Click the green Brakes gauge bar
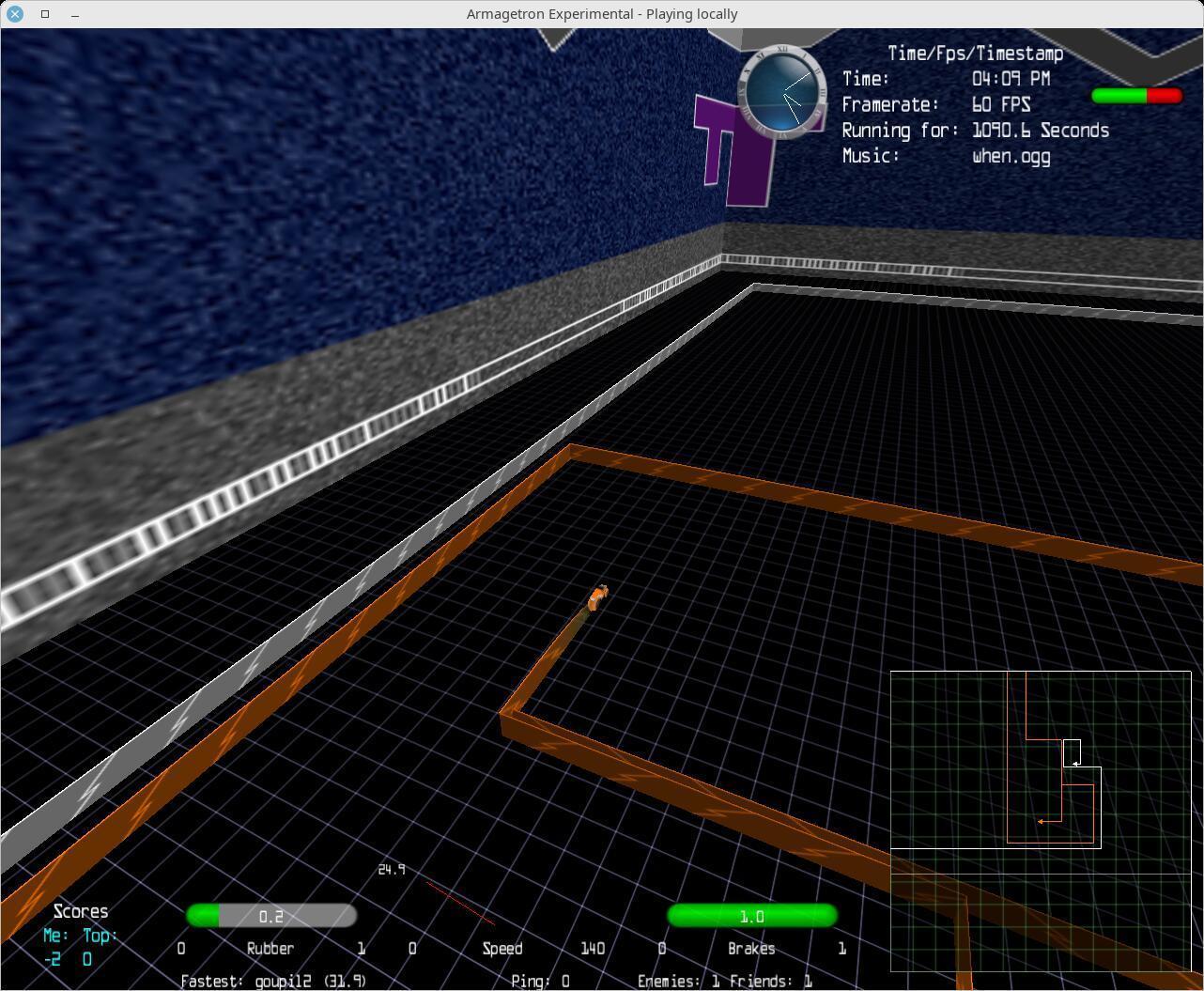The width and height of the screenshot is (1204, 991). tap(751, 916)
